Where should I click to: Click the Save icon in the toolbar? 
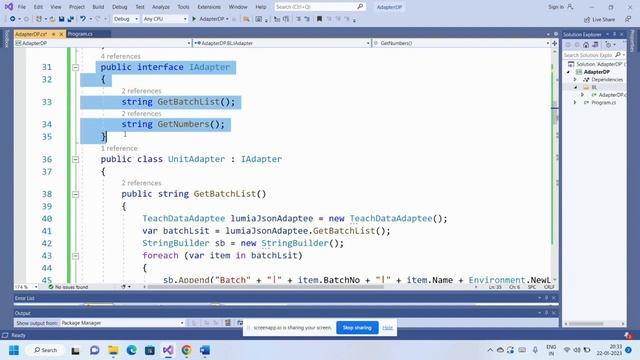(62, 19)
